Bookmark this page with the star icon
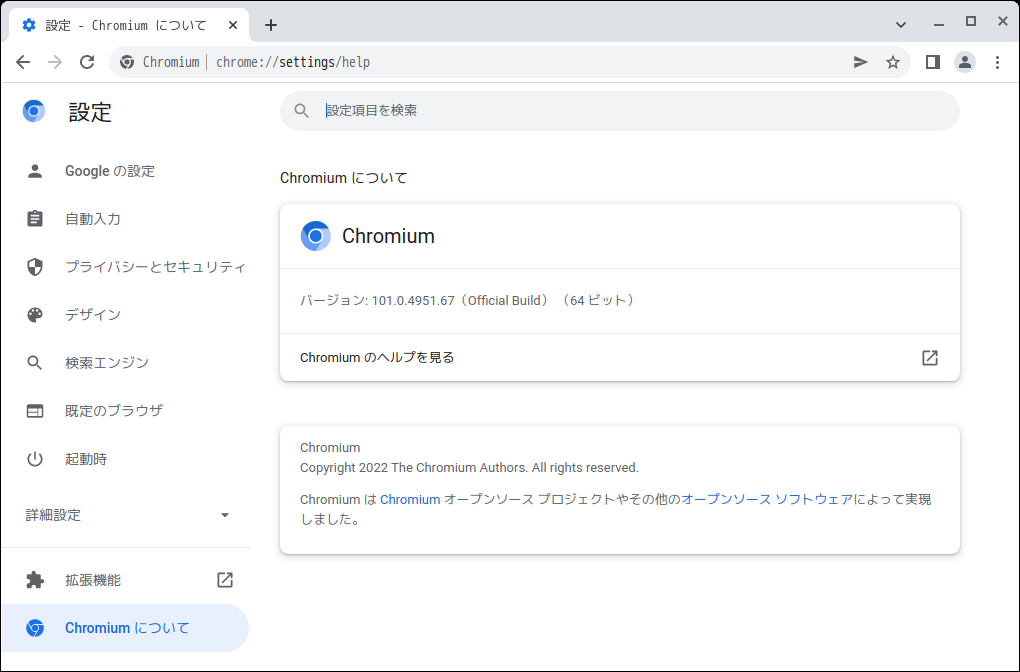The width and height of the screenshot is (1020, 672). [893, 62]
